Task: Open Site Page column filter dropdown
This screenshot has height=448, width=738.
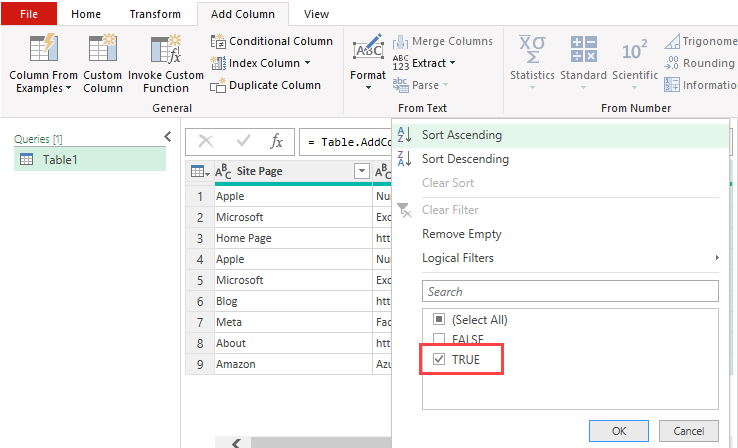Action: pos(361,171)
